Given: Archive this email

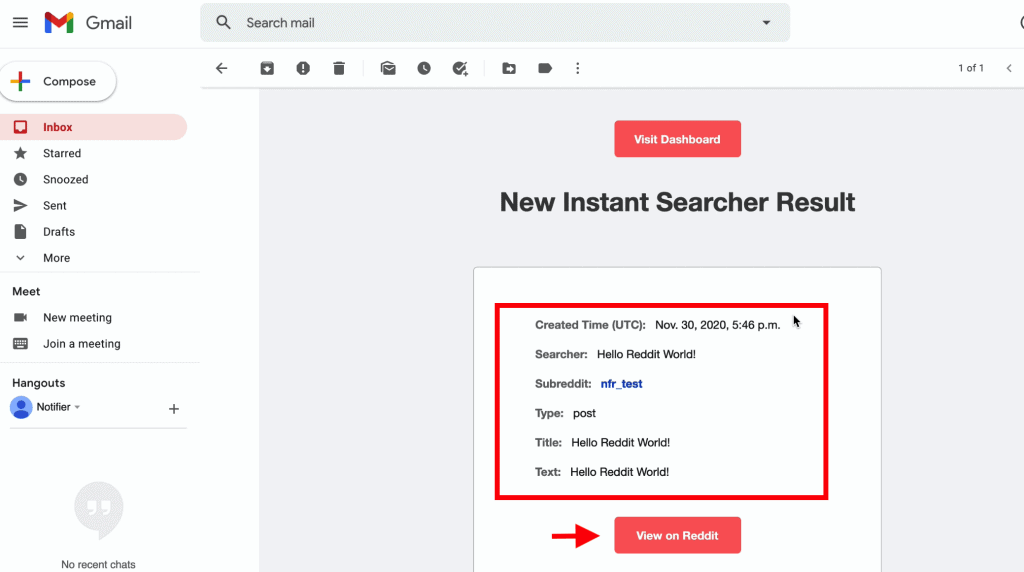Looking at the screenshot, I should pyautogui.click(x=267, y=68).
